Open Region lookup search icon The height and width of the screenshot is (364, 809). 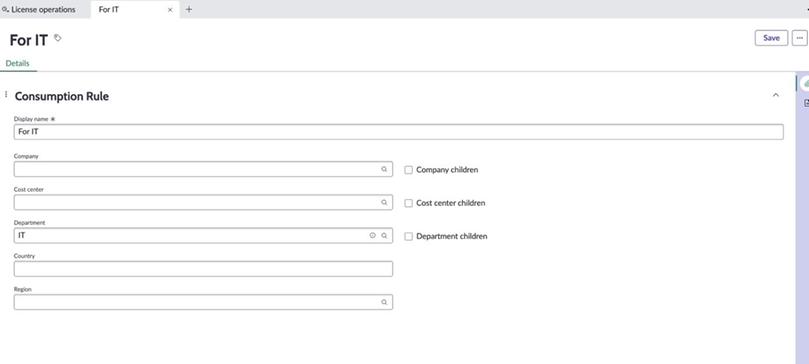(384, 302)
